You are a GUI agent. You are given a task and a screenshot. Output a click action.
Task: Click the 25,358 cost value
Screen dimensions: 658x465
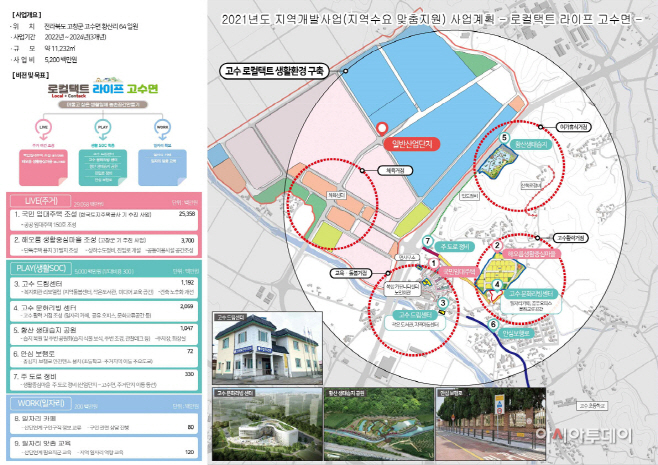(x=187, y=214)
